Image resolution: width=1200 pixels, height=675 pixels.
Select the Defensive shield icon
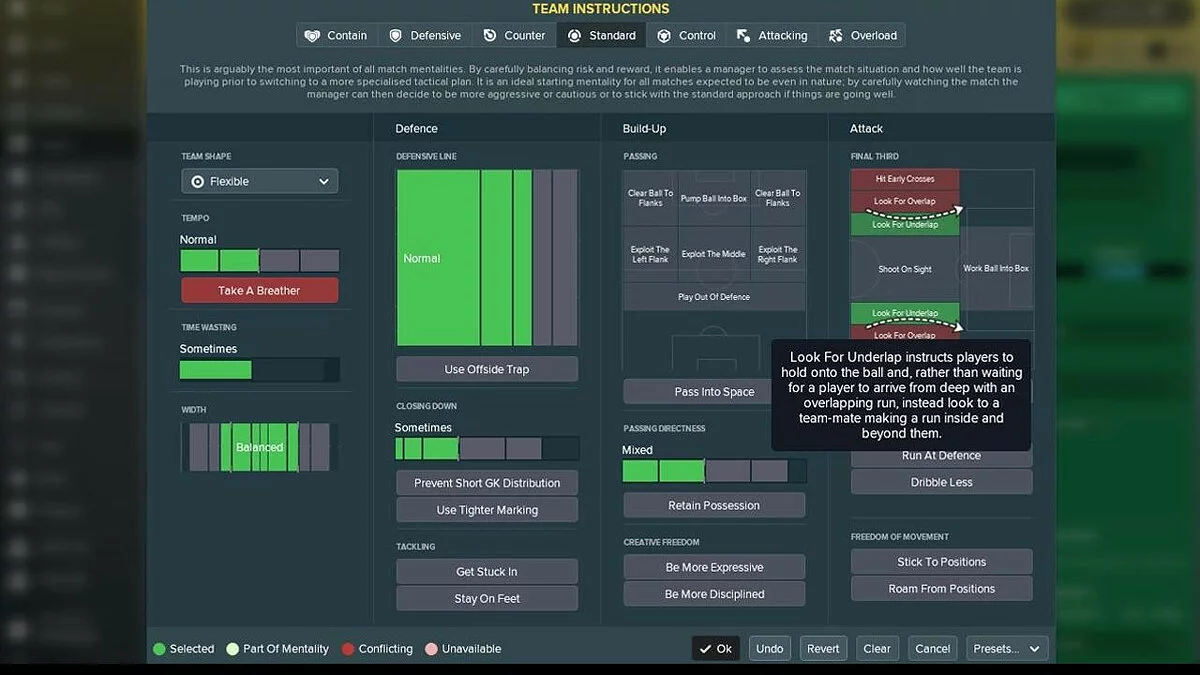[398, 35]
